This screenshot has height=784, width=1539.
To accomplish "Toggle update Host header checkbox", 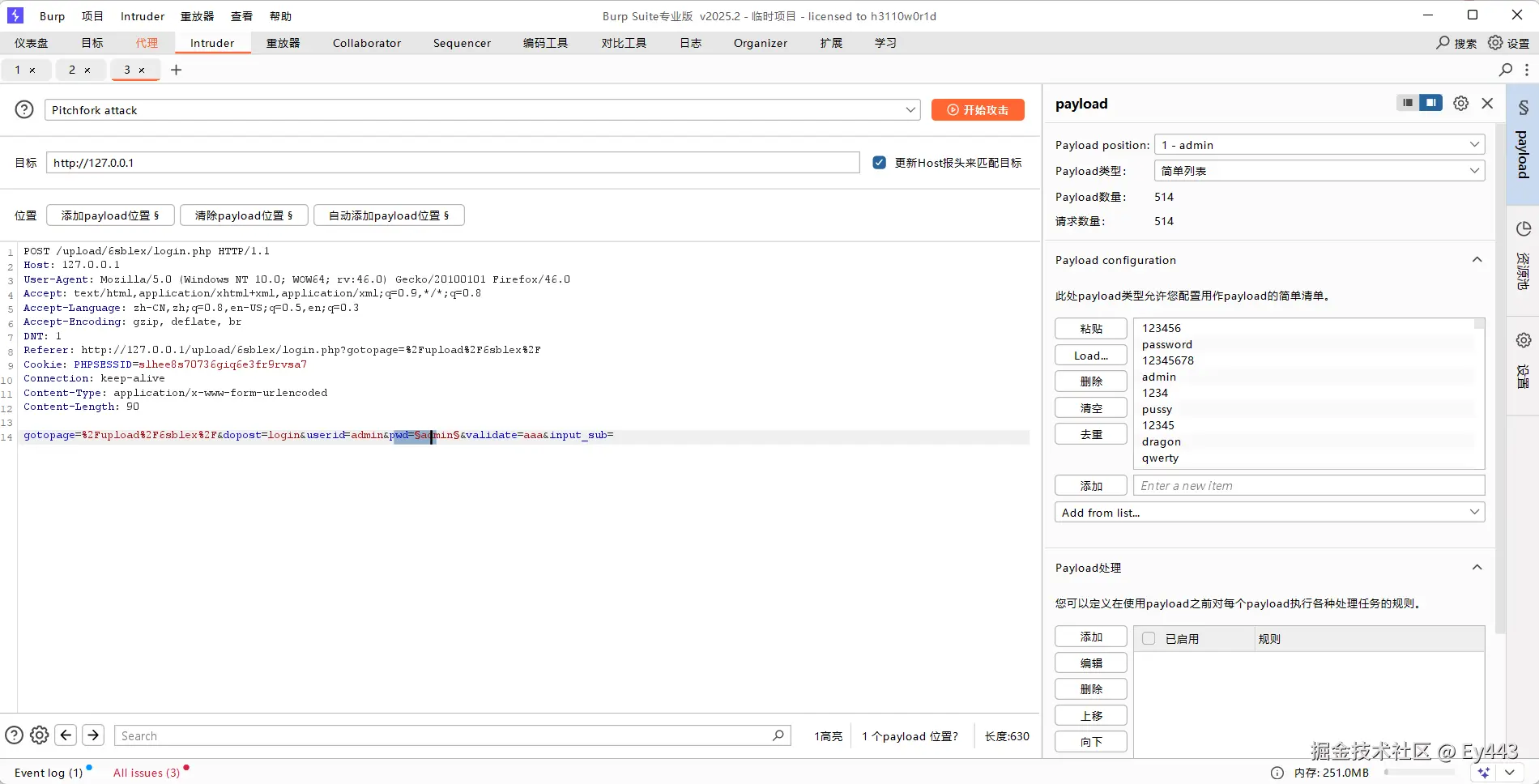I will point(879,163).
